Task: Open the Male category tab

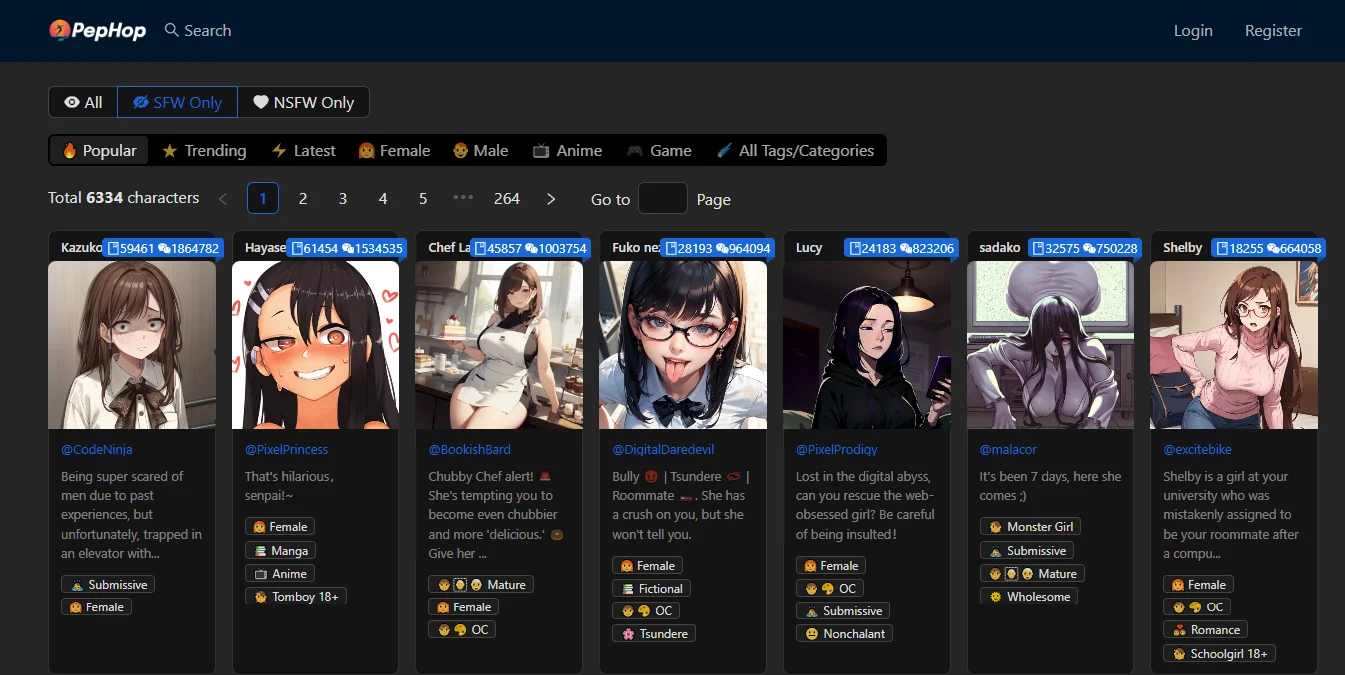Action: tap(480, 151)
